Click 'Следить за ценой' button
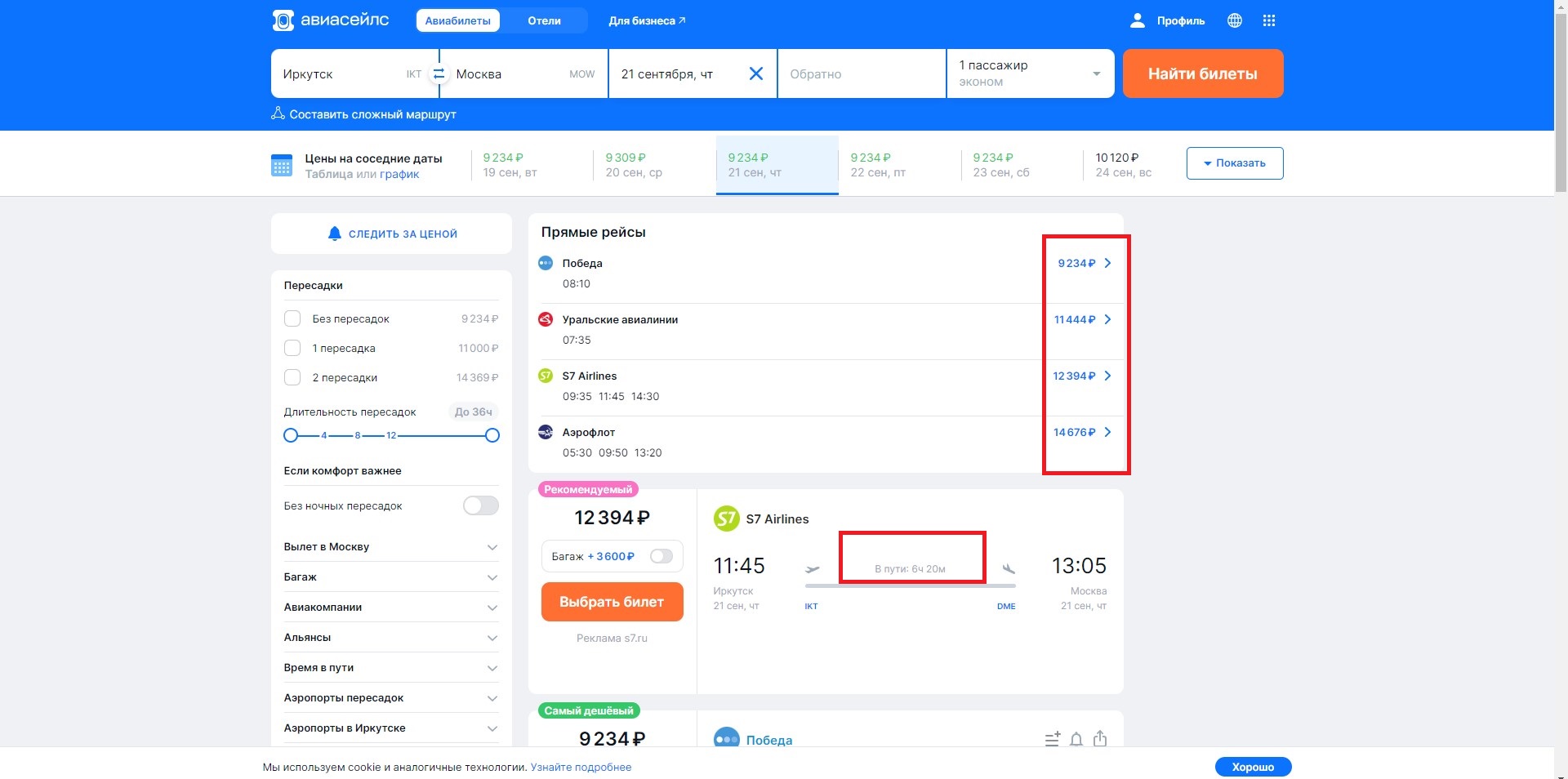The height and width of the screenshot is (779, 1568). (x=391, y=234)
